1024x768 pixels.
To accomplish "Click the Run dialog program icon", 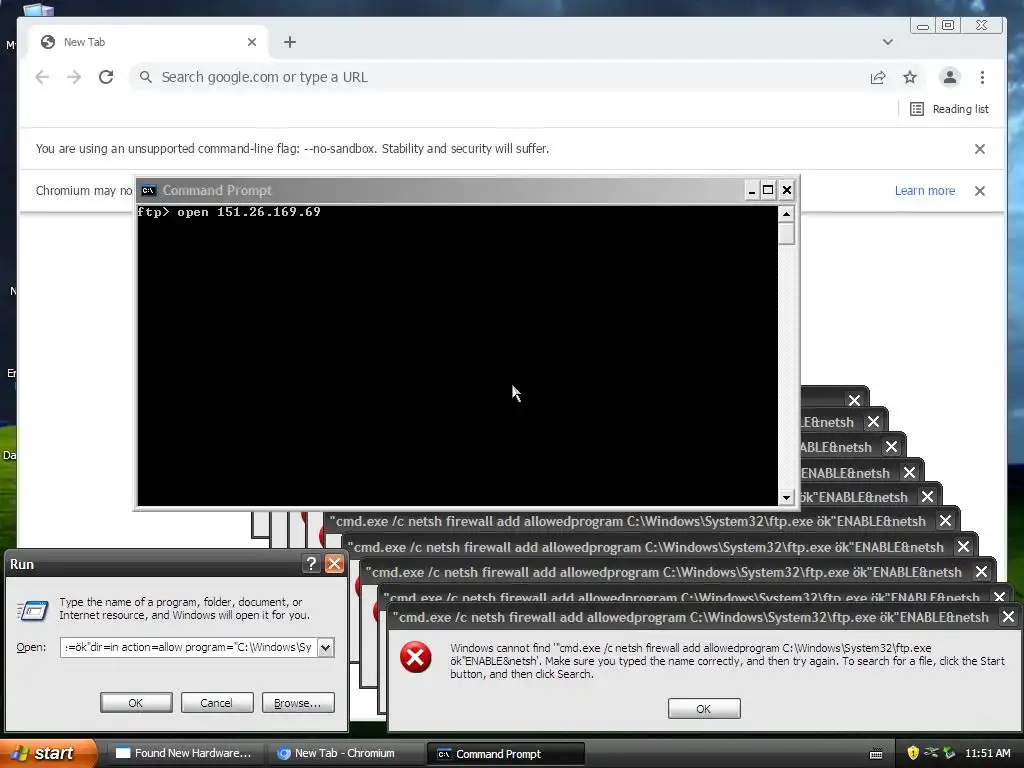I will click(32, 610).
